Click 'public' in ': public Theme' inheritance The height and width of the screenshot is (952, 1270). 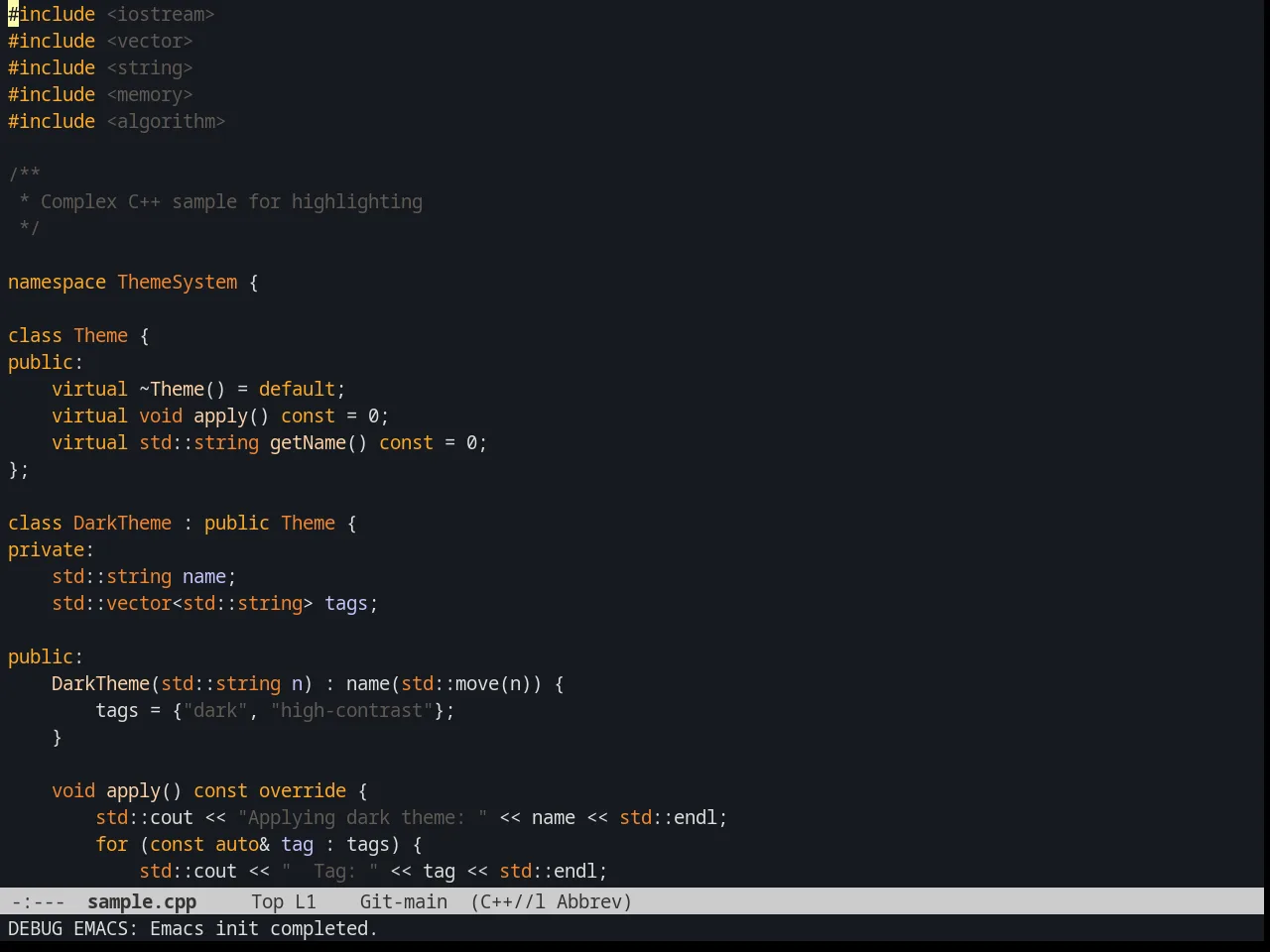237,523
